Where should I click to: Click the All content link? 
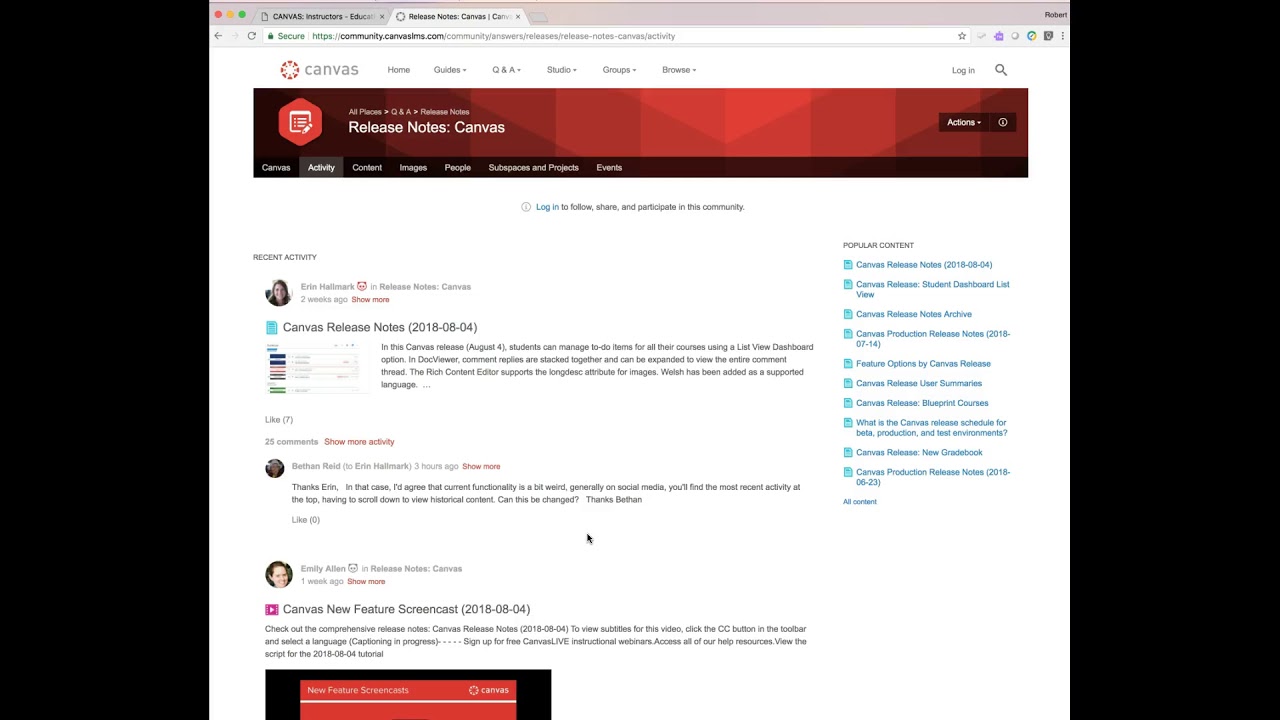pyautogui.click(x=860, y=502)
